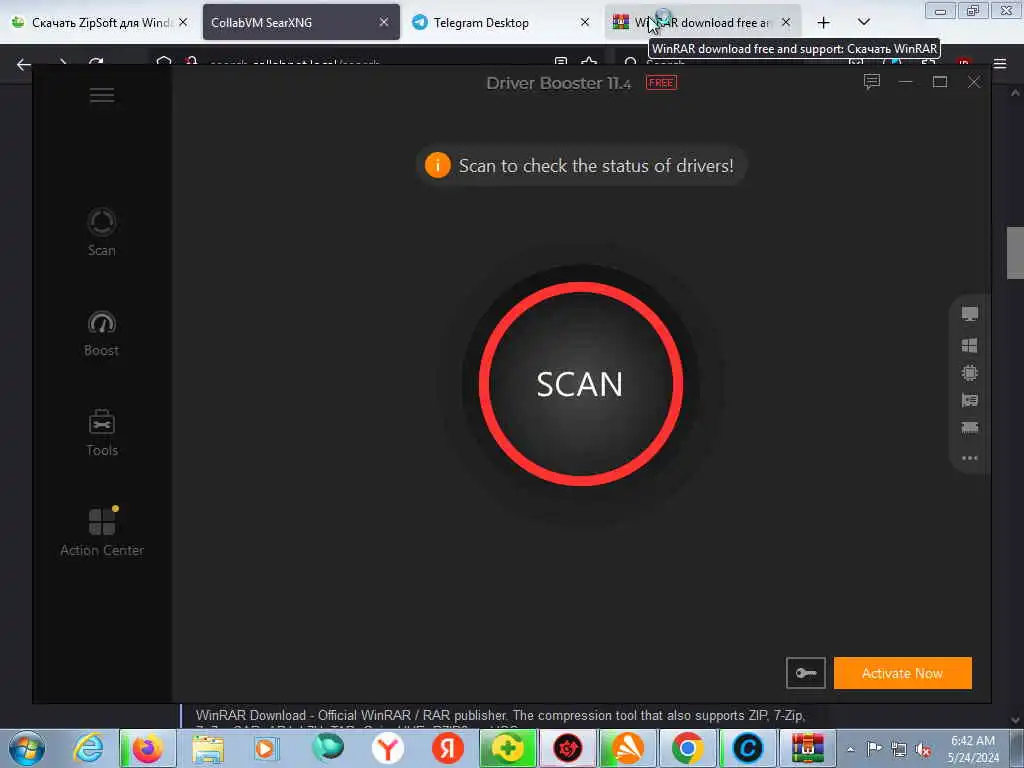Open the feedback chat icon in title bar

tap(872, 82)
